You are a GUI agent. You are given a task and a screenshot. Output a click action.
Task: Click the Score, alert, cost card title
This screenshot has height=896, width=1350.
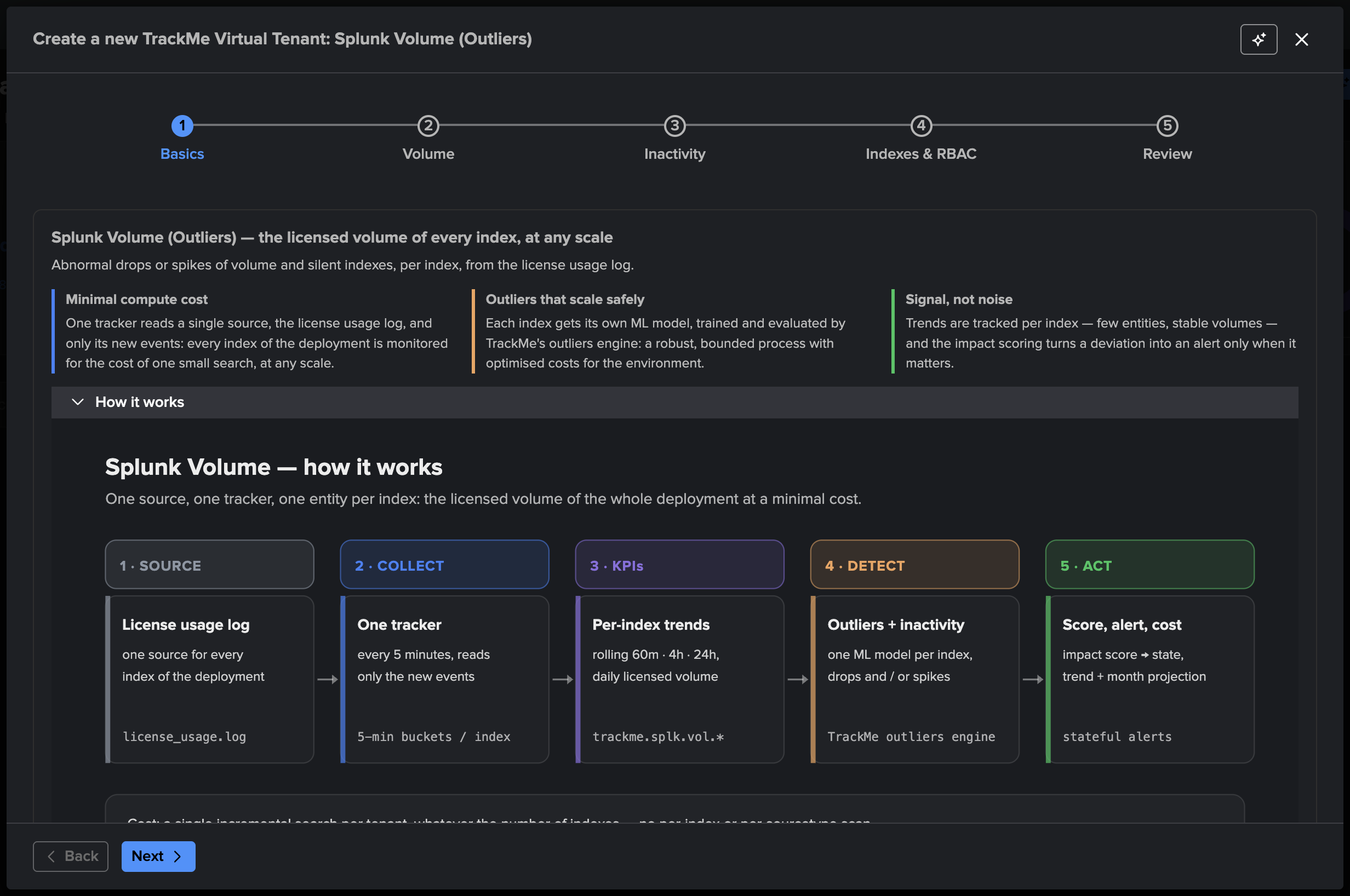tap(1122, 624)
